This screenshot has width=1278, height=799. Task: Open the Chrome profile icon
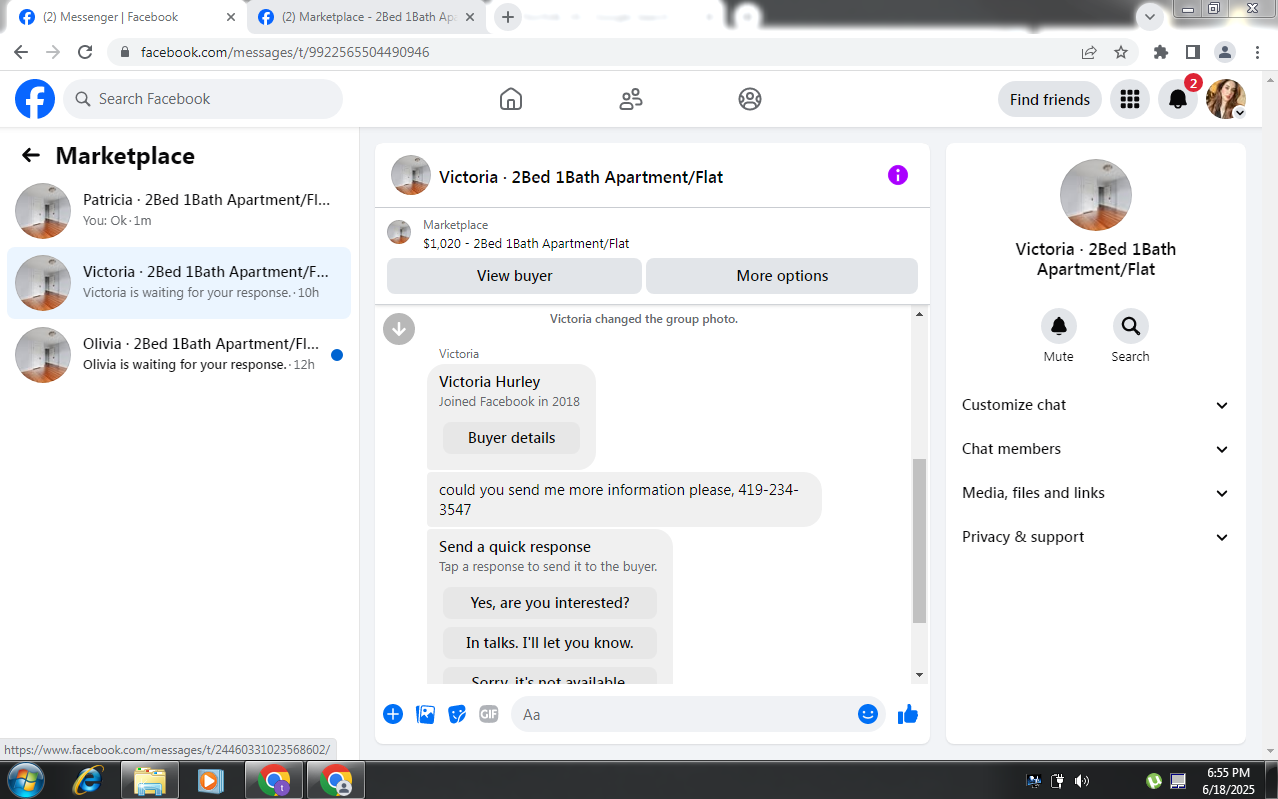[x=1225, y=52]
